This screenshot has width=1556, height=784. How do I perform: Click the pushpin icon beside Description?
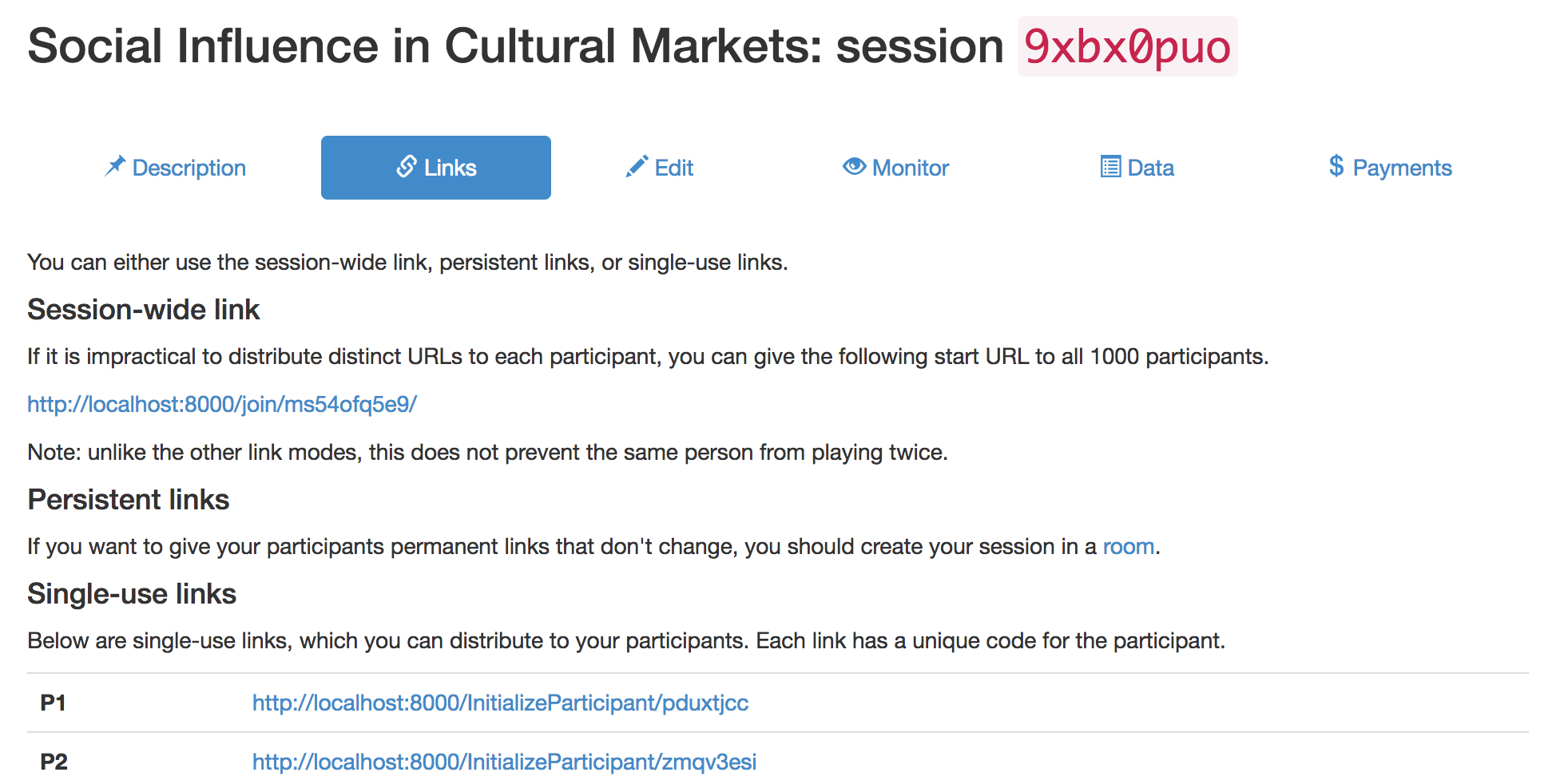pyautogui.click(x=115, y=166)
